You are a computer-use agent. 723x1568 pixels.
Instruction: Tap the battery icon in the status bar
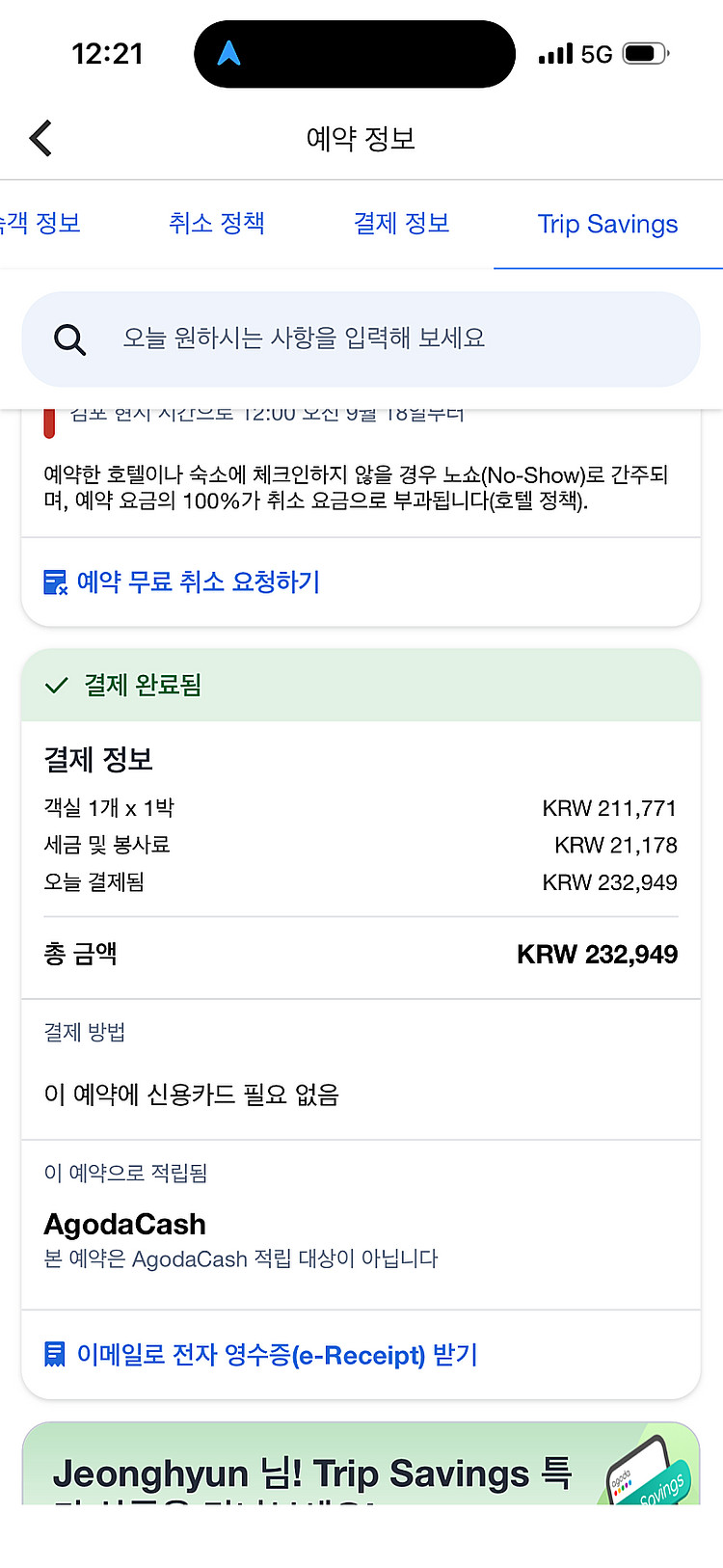click(645, 54)
